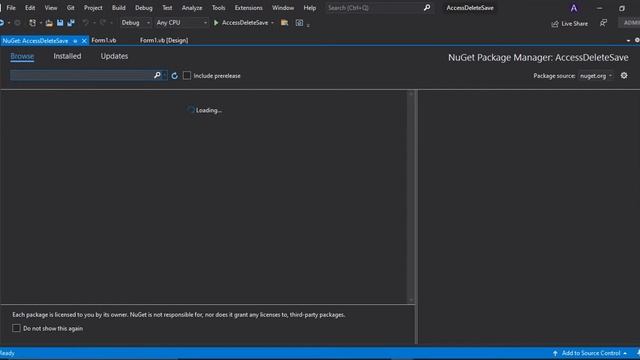This screenshot has width=640, height=360.
Task: Open the File menu
Action: 11,8
